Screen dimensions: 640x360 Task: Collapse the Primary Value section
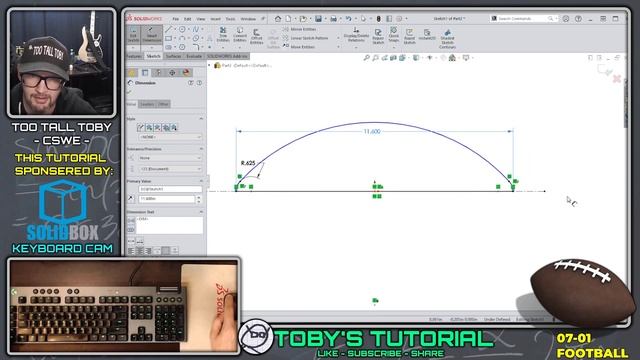click(x=201, y=181)
